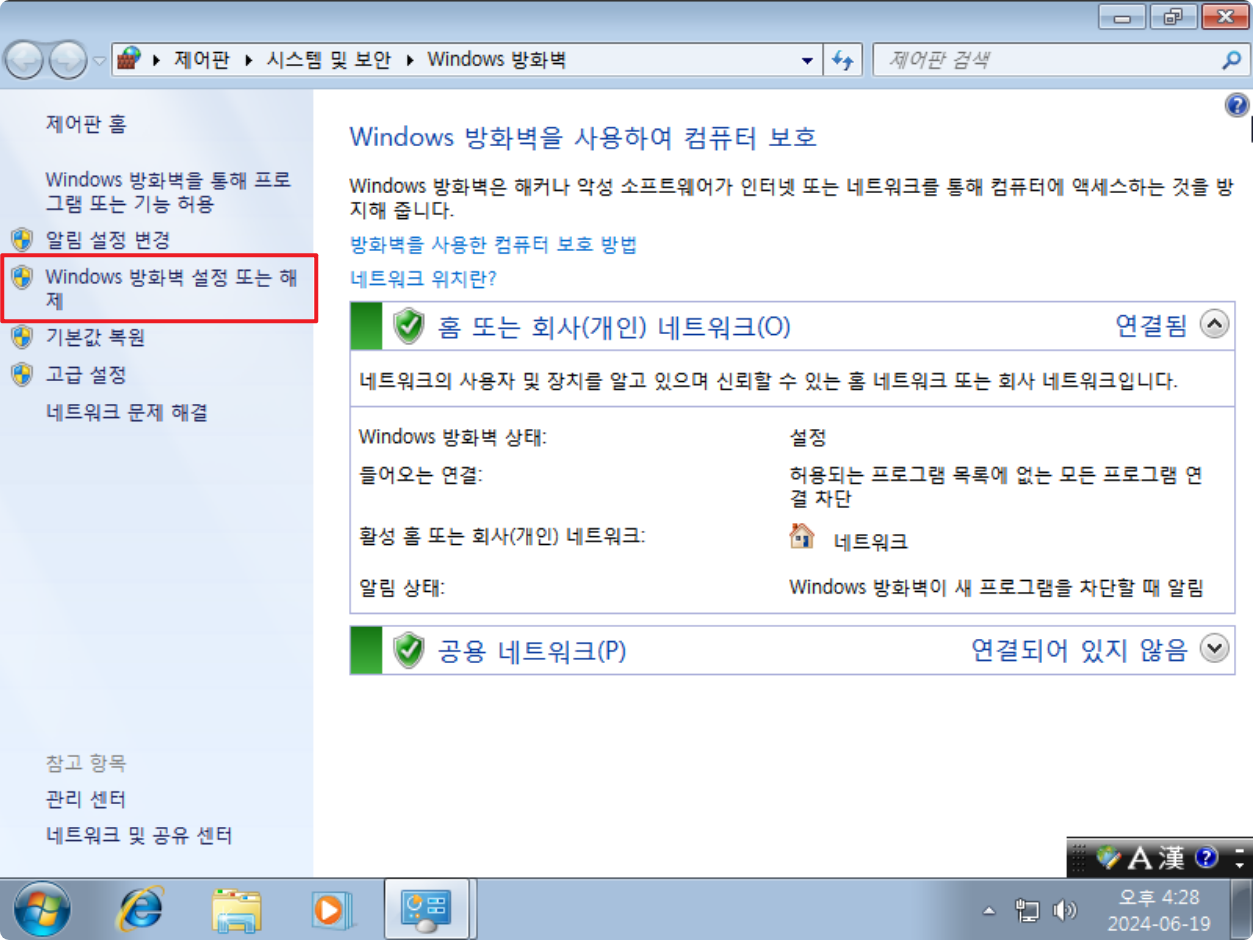Open 네트워크 문제 해결 link

pyautogui.click(x=127, y=412)
